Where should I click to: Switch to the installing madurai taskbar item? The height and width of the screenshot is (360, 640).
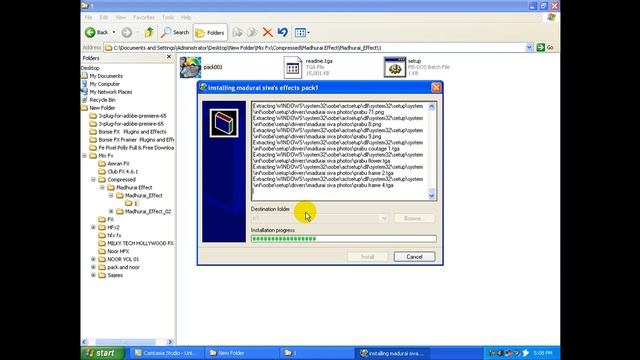[x=392, y=353]
